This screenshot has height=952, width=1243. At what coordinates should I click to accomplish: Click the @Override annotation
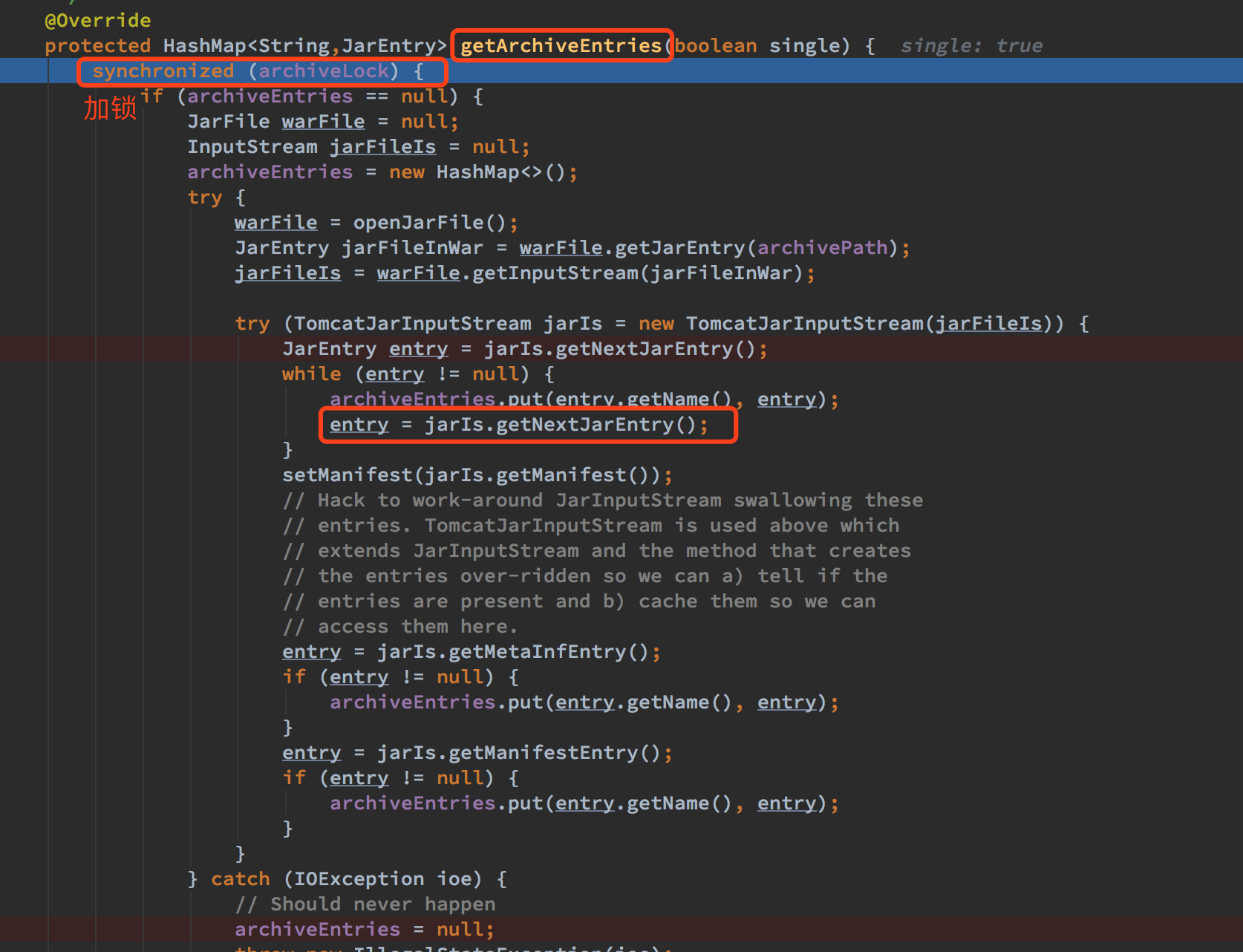pos(98,20)
